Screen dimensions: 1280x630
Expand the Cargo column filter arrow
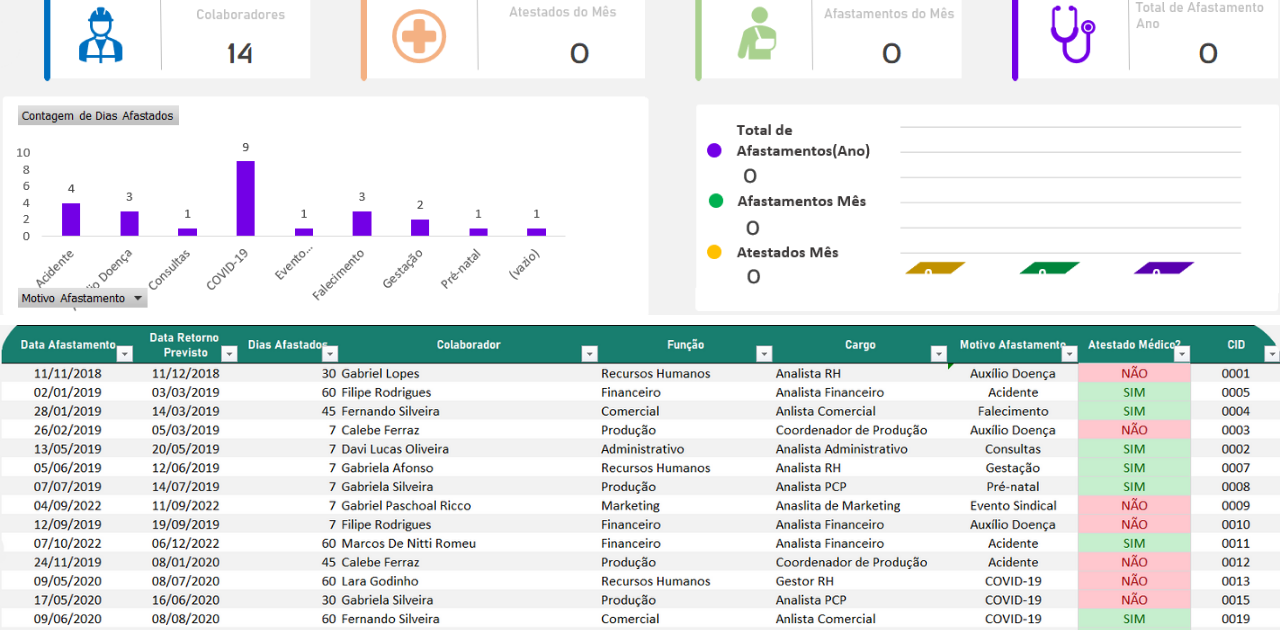pyautogui.click(x=938, y=354)
